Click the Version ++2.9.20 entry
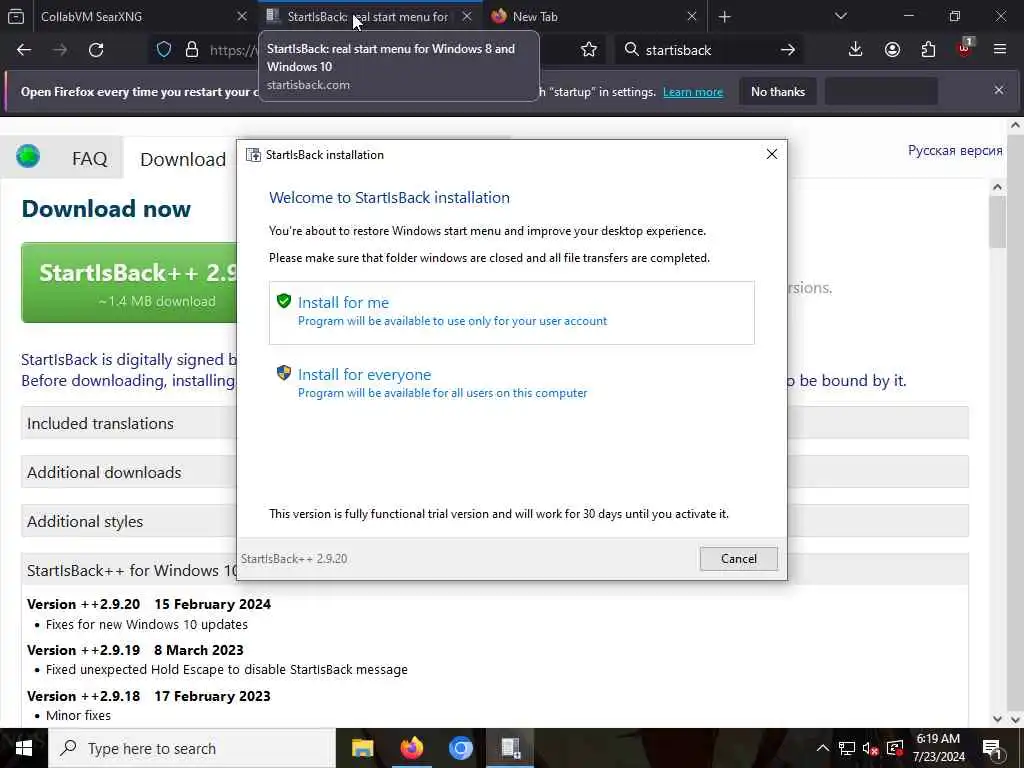Viewport: 1024px width, 768px height. tap(149, 604)
